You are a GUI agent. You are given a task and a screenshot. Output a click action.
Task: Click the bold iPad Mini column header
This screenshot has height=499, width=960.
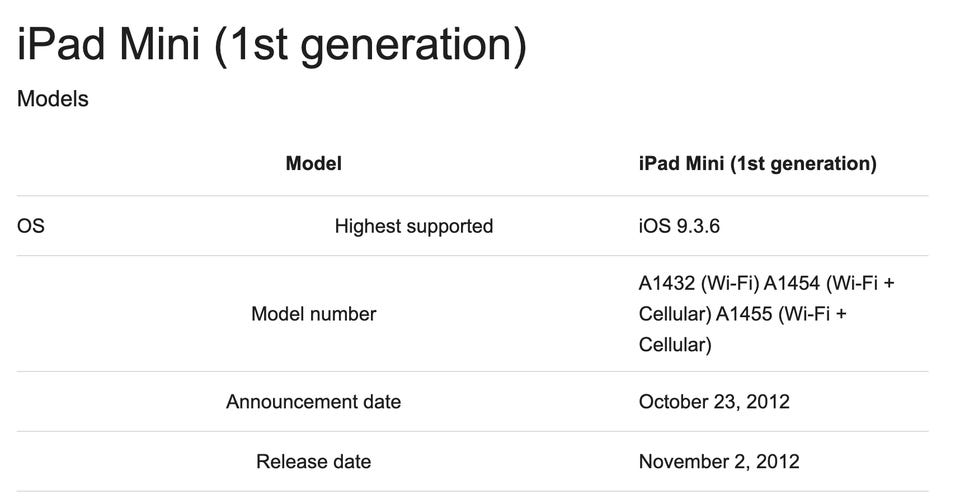tap(757, 163)
